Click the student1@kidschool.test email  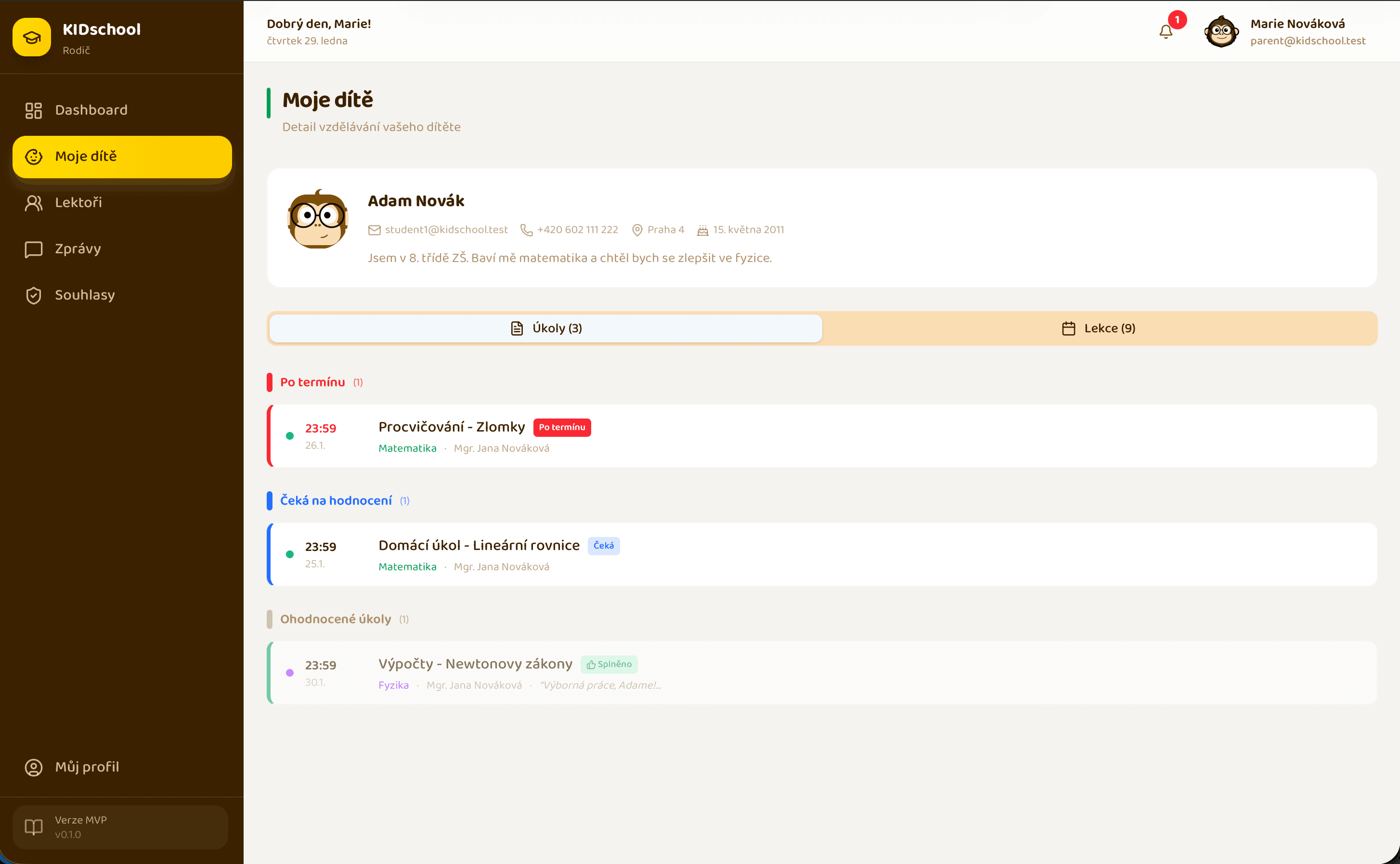coord(445,230)
